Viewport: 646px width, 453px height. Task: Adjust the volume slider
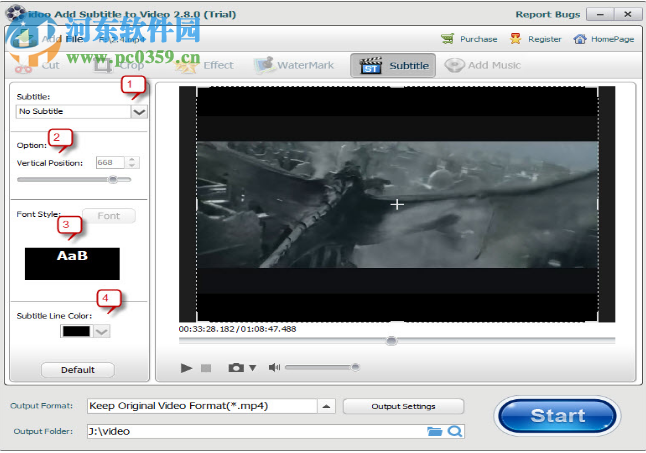point(322,367)
